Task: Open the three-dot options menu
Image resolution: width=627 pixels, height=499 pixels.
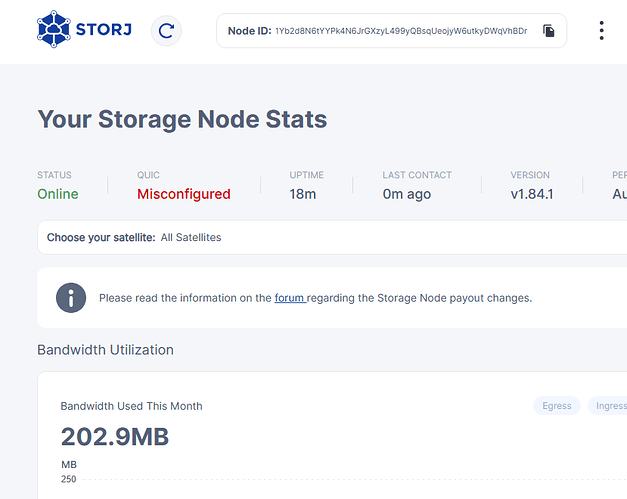Action: [601, 31]
